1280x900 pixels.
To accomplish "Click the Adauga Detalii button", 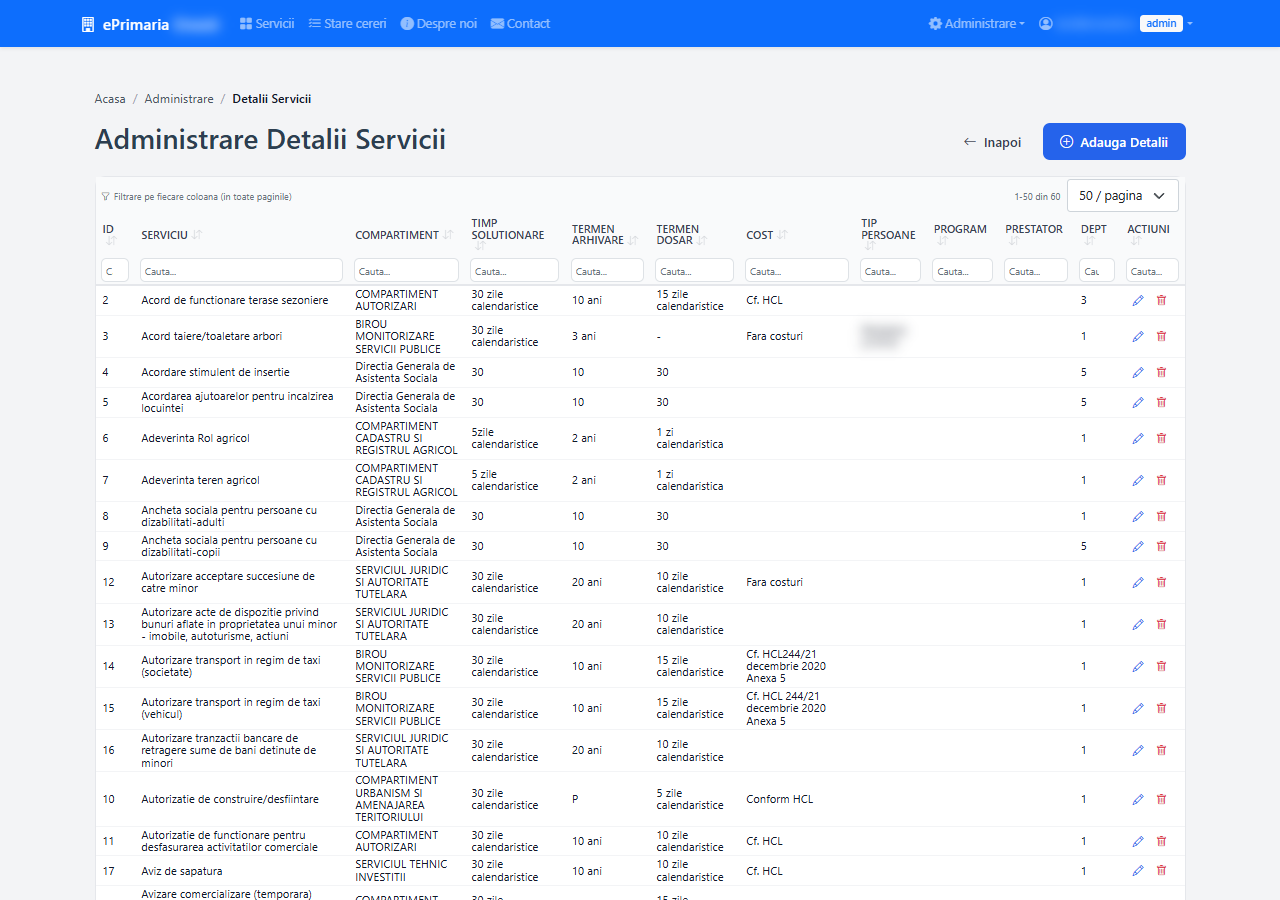I will 1114,142.
